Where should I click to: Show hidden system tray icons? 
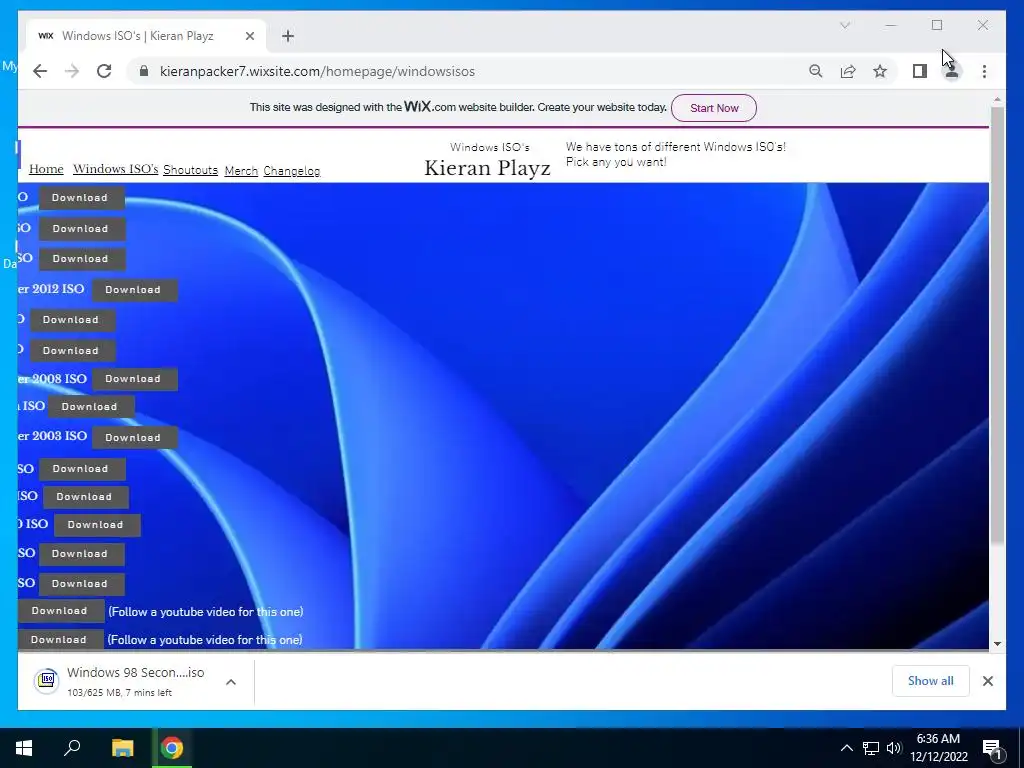846,748
